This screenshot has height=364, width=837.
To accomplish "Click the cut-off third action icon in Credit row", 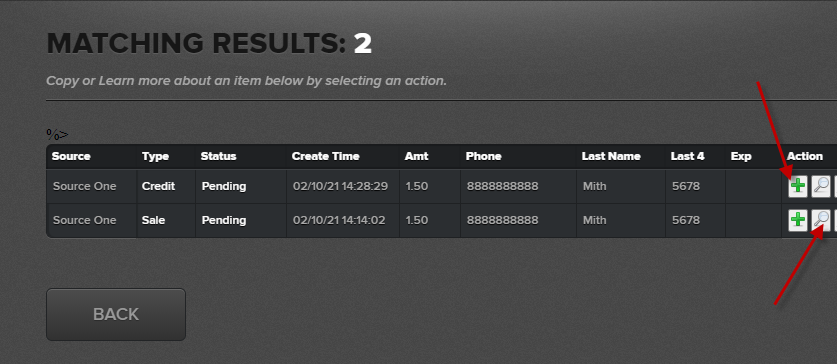I will 835,186.
